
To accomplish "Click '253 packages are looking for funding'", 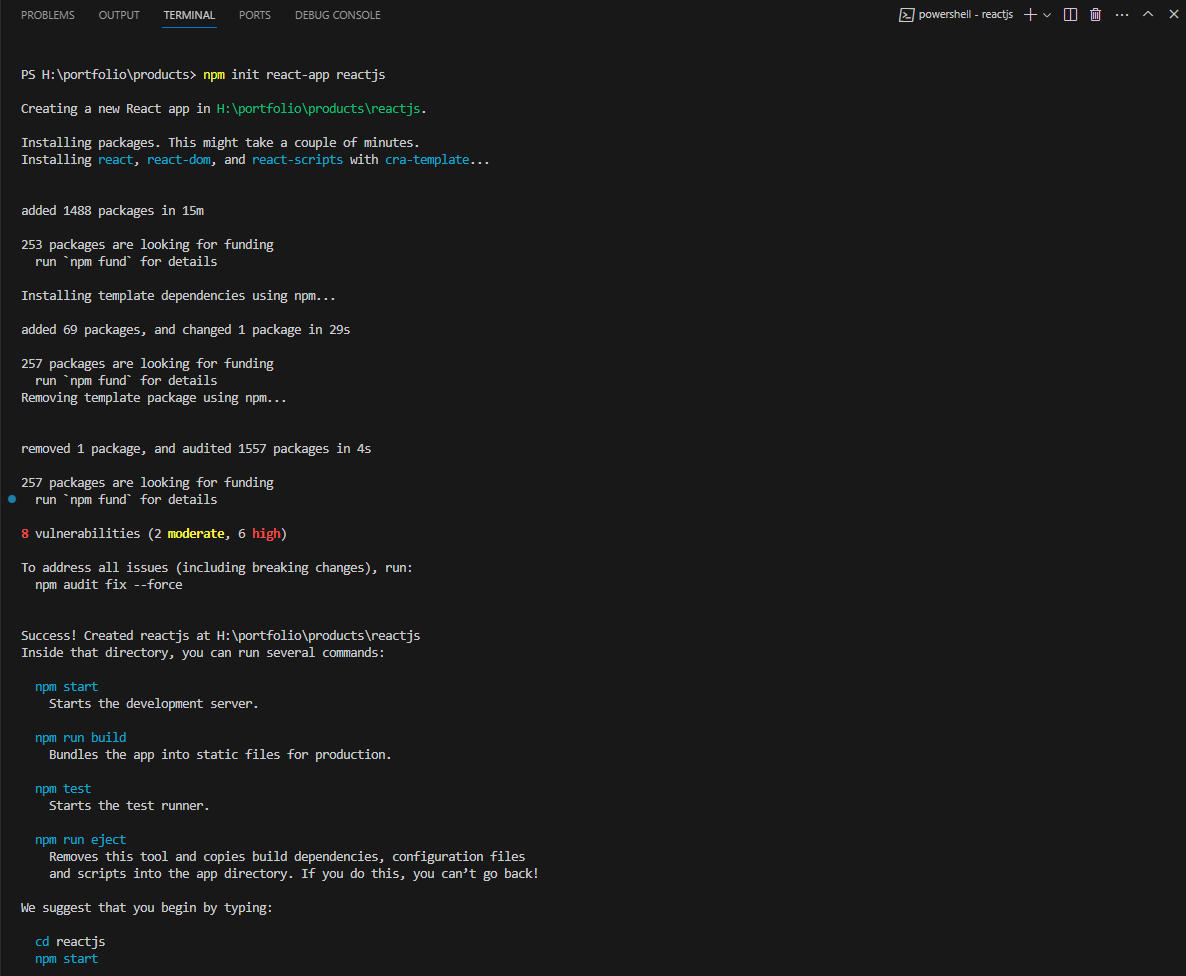I will click(147, 244).
